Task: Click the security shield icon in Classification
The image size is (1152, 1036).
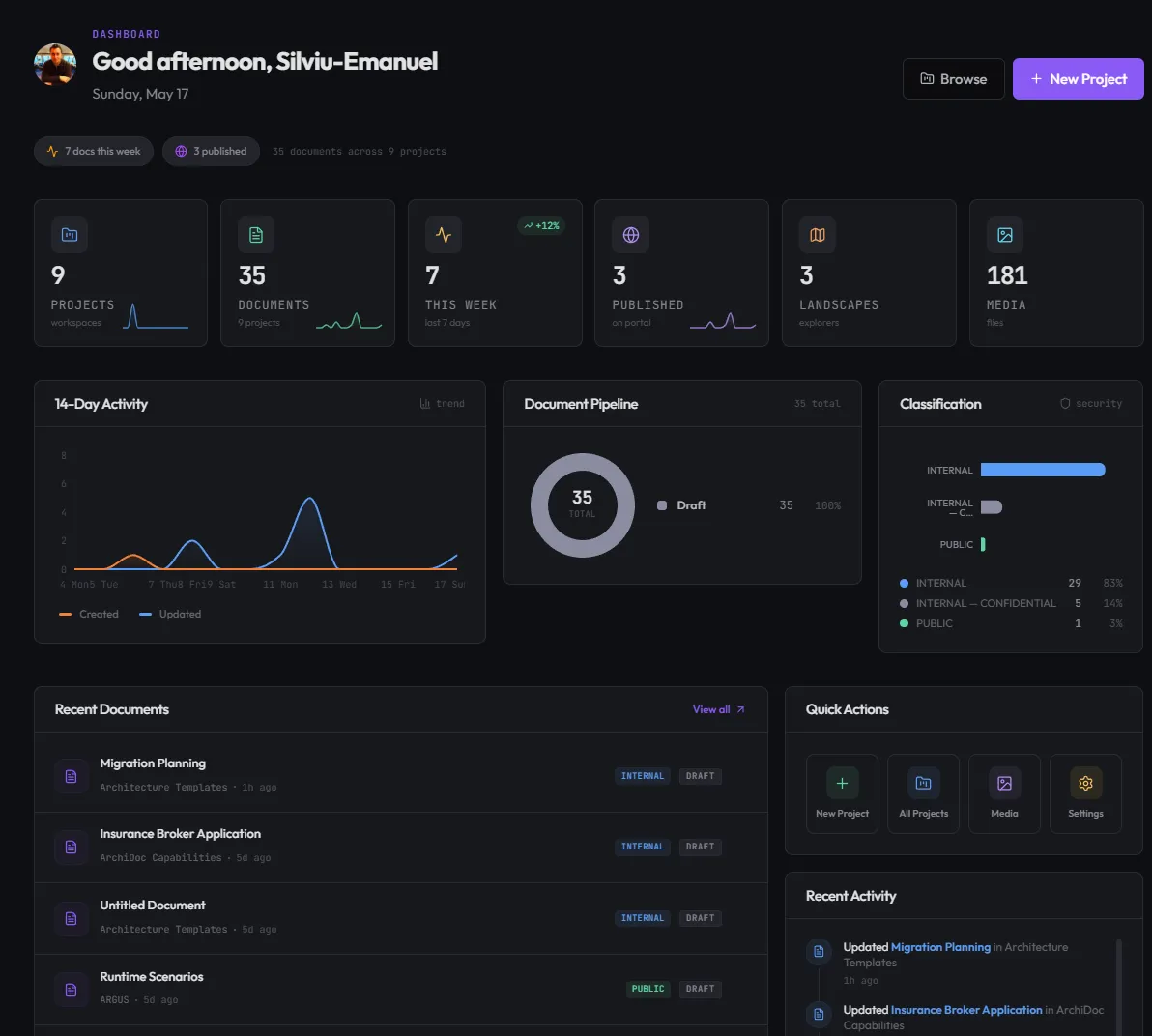Action: (1065, 403)
